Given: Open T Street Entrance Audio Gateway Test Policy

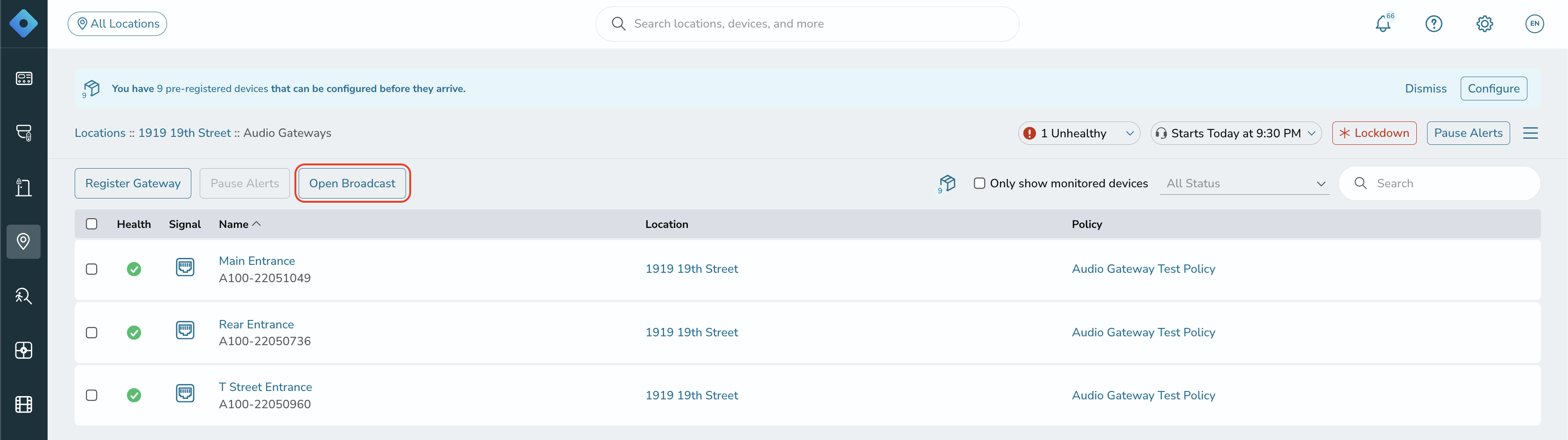Looking at the screenshot, I should [x=1143, y=395].
